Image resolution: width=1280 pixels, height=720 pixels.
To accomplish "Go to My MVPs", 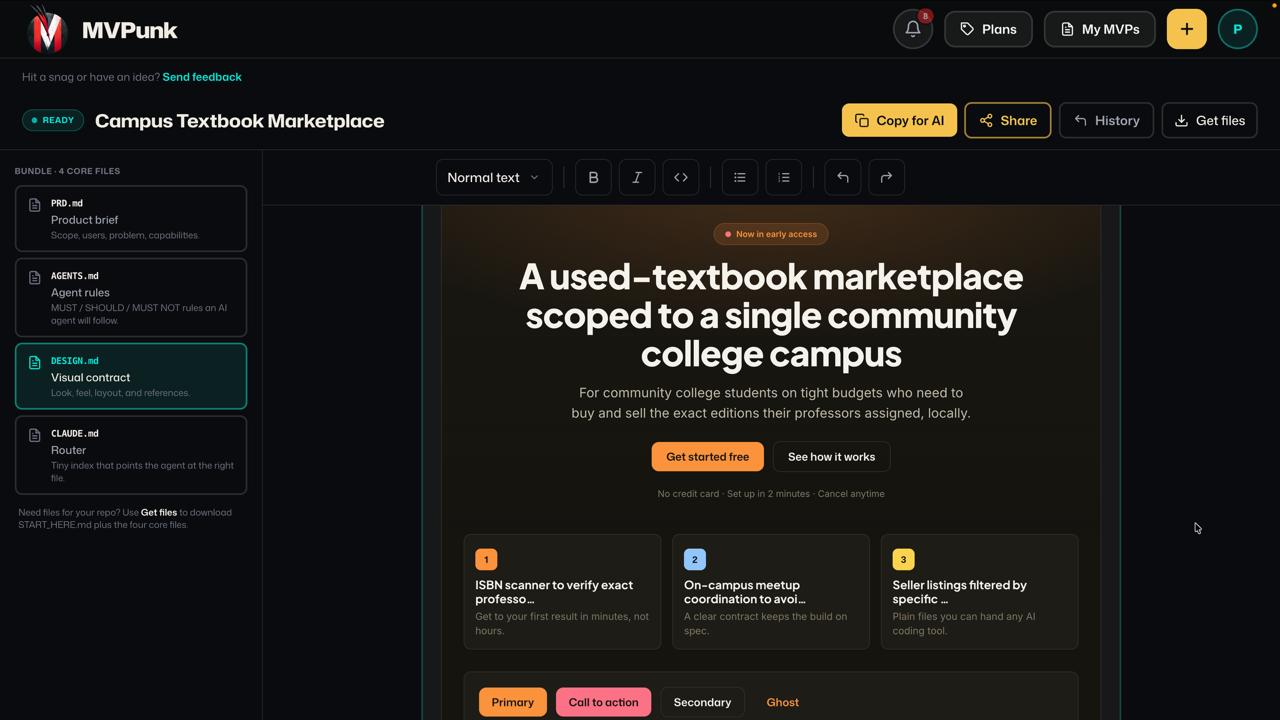I will (1100, 29).
